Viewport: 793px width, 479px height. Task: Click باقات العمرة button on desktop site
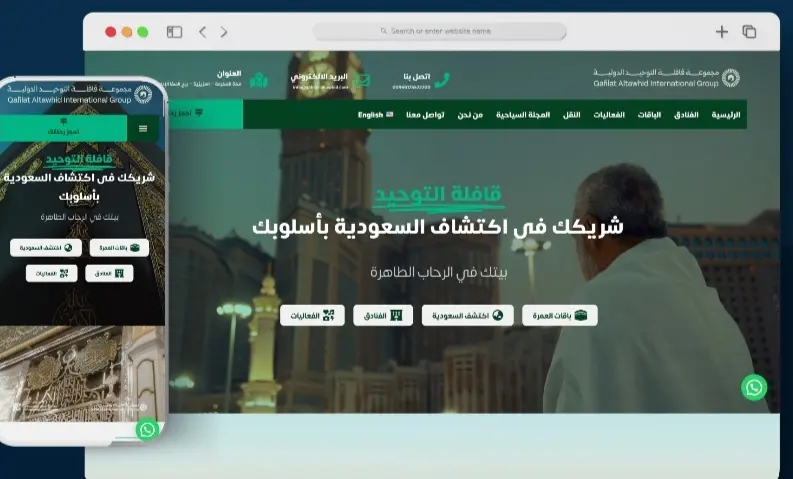[559, 315]
